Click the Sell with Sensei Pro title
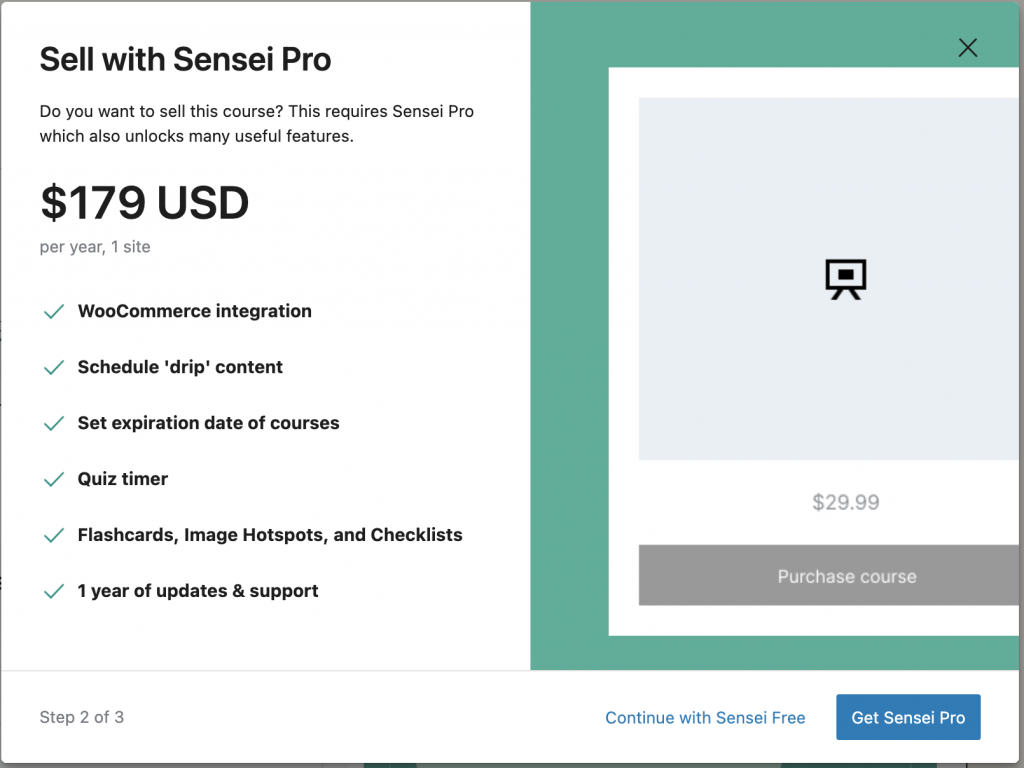This screenshot has height=768, width=1024. (185, 60)
